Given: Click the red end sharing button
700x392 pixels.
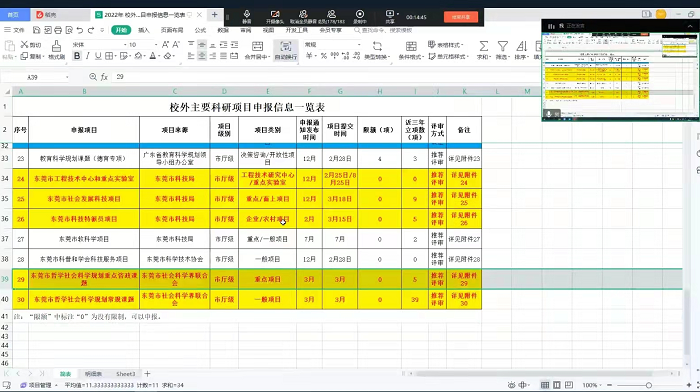Looking at the screenshot, I should 461,17.
